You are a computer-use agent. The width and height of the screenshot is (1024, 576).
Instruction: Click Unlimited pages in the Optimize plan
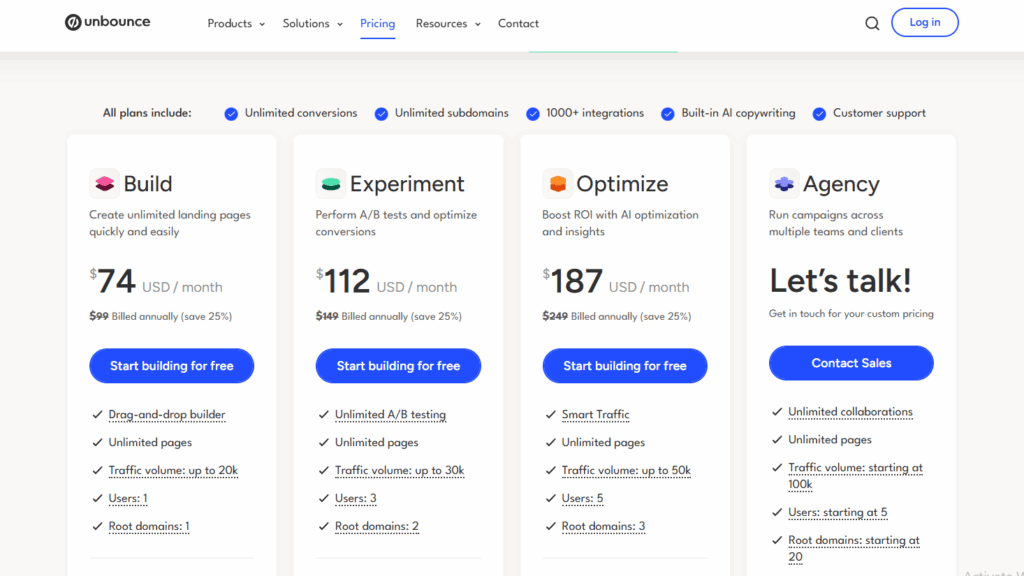[x=603, y=442]
